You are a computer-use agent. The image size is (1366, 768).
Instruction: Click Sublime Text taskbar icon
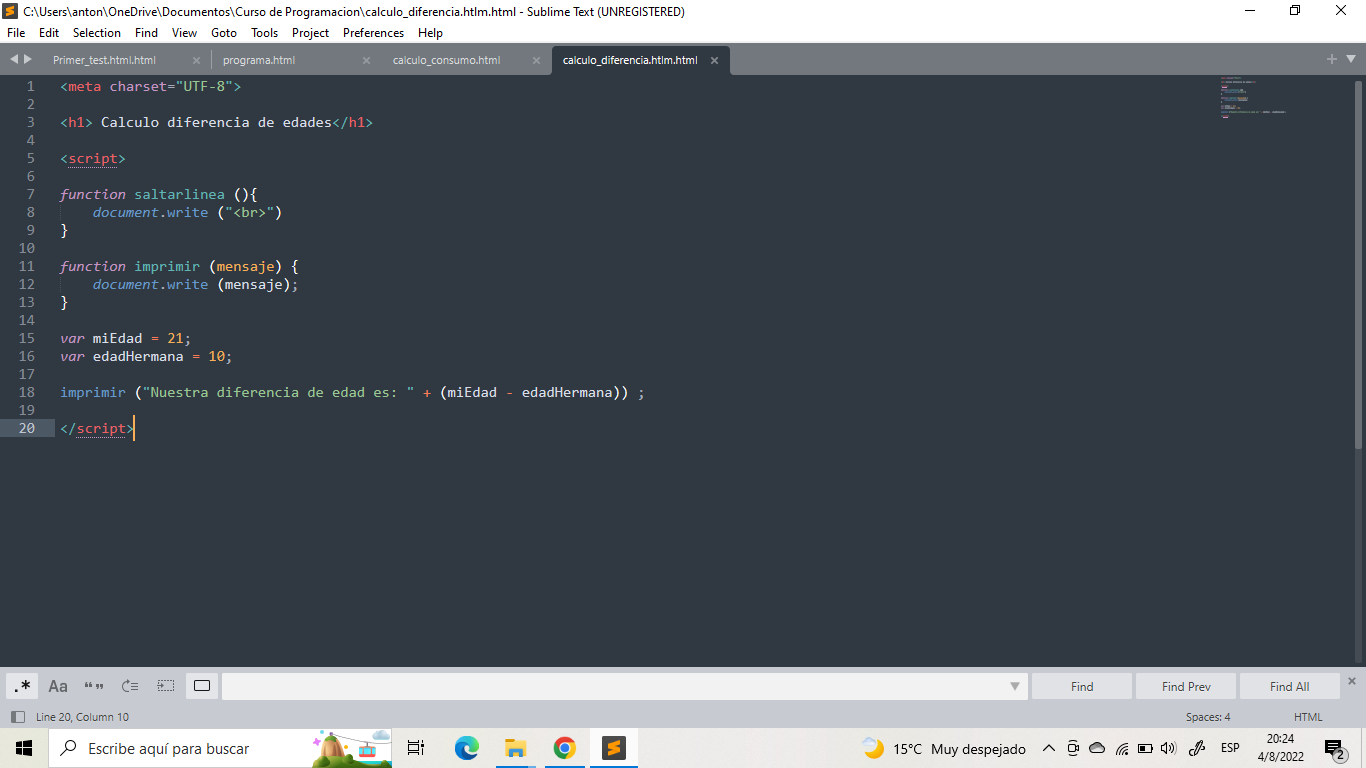coord(613,748)
